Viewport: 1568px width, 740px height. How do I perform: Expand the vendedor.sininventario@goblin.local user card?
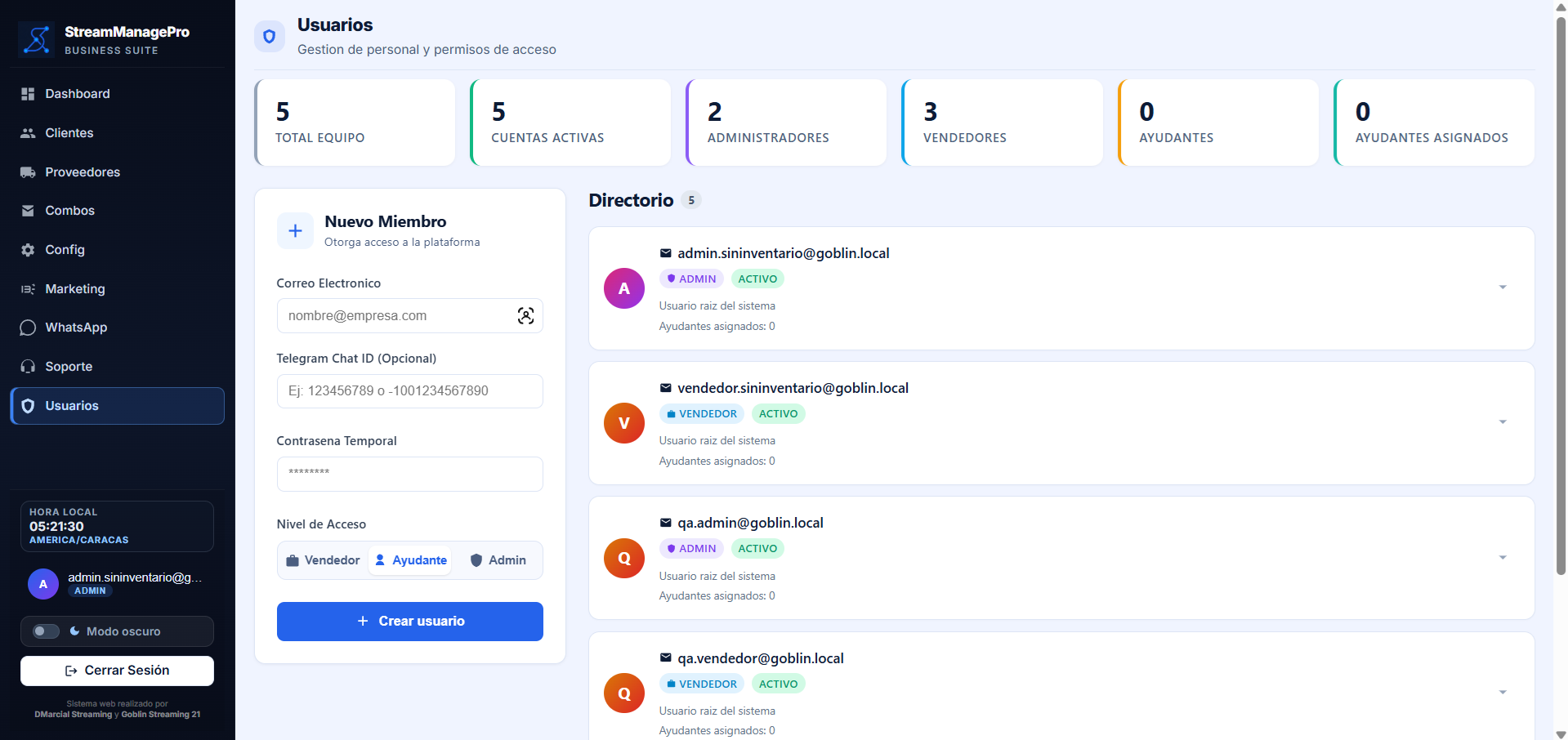1503,422
